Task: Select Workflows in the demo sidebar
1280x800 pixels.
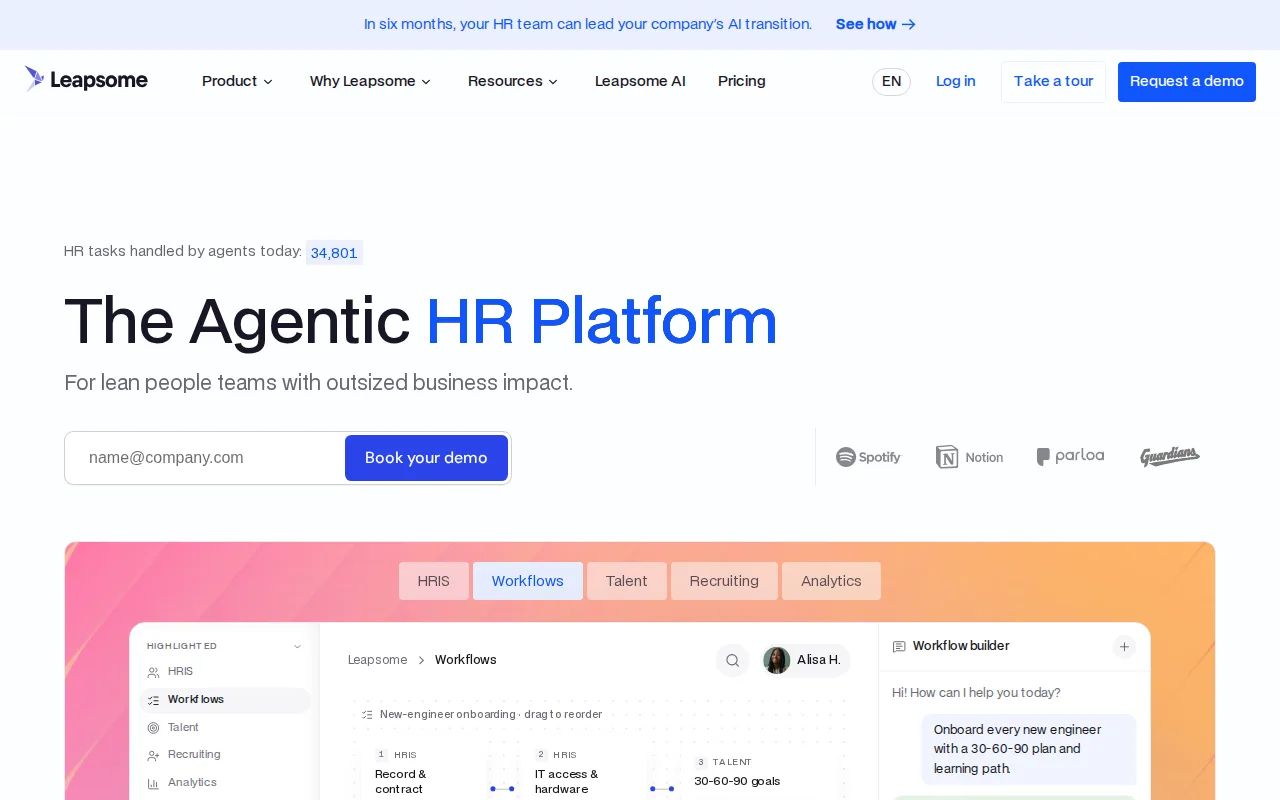Action: [225, 700]
